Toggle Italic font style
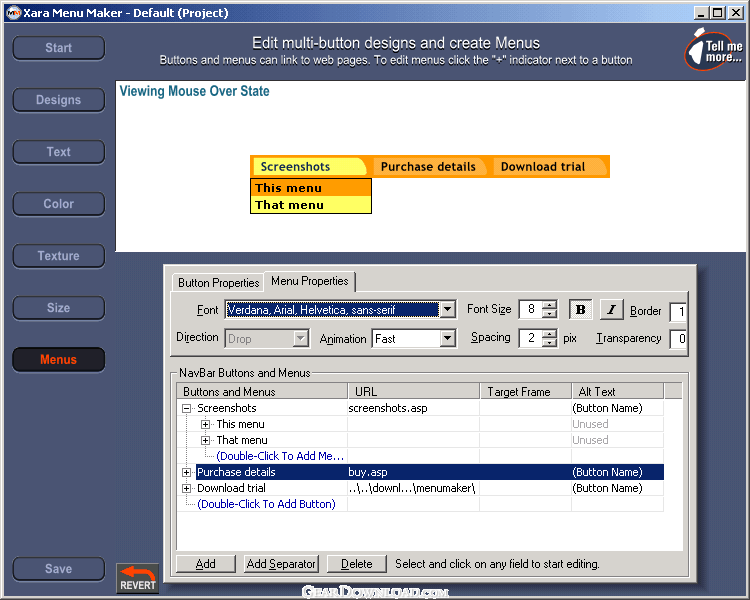The width and height of the screenshot is (750, 600). tap(611, 310)
